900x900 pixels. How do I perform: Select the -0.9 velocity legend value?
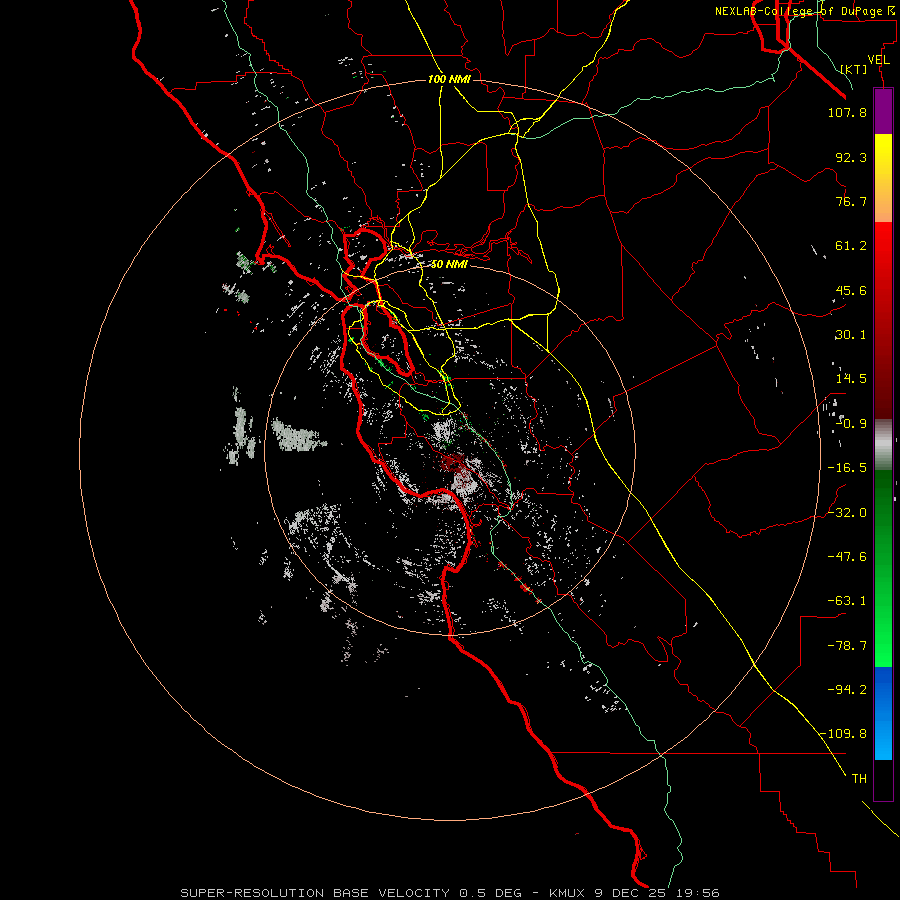click(851, 424)
